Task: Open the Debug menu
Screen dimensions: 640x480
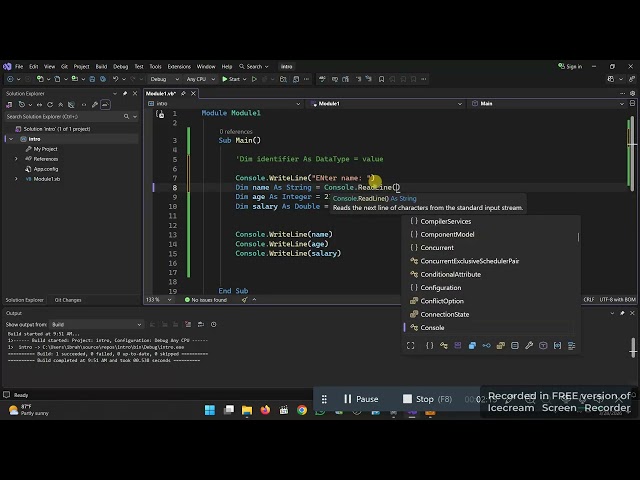Action: pos(120,67)
